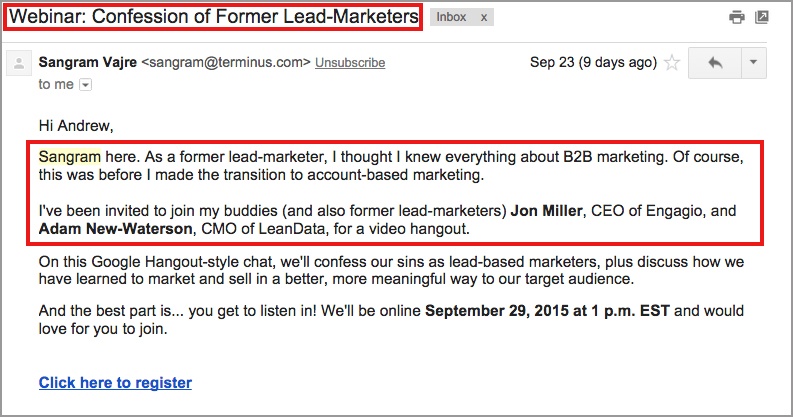The image size is (793, 417).
Task: Open the email in a new window
Action: pos(762,17)
